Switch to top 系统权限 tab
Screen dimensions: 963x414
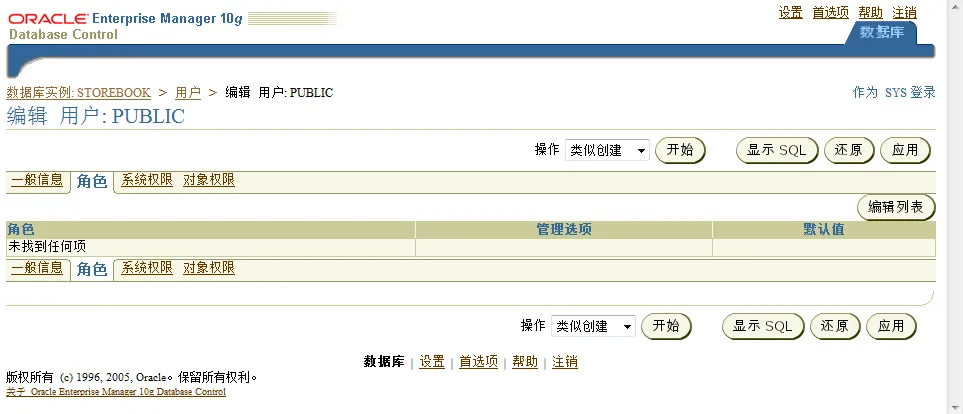pyautogui.click(x=147, y=180)
